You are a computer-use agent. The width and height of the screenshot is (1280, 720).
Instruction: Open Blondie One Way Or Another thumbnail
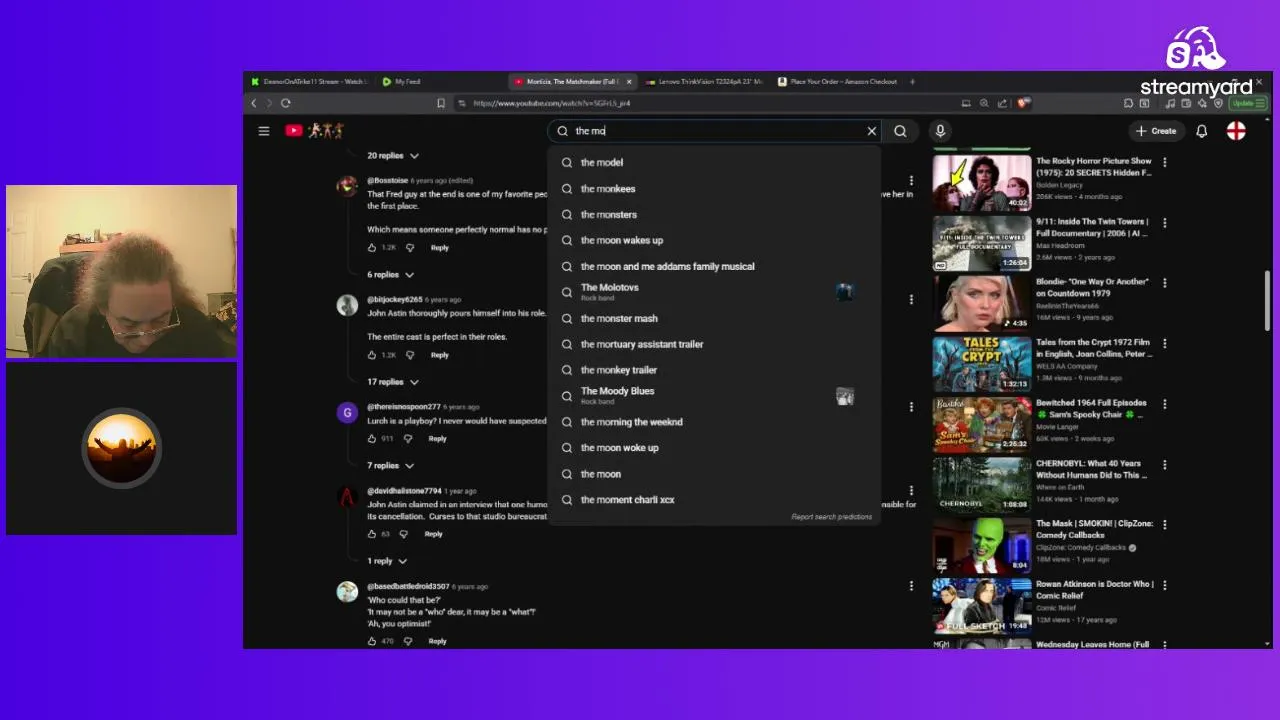pyautogui.click(x=981, y=303)
